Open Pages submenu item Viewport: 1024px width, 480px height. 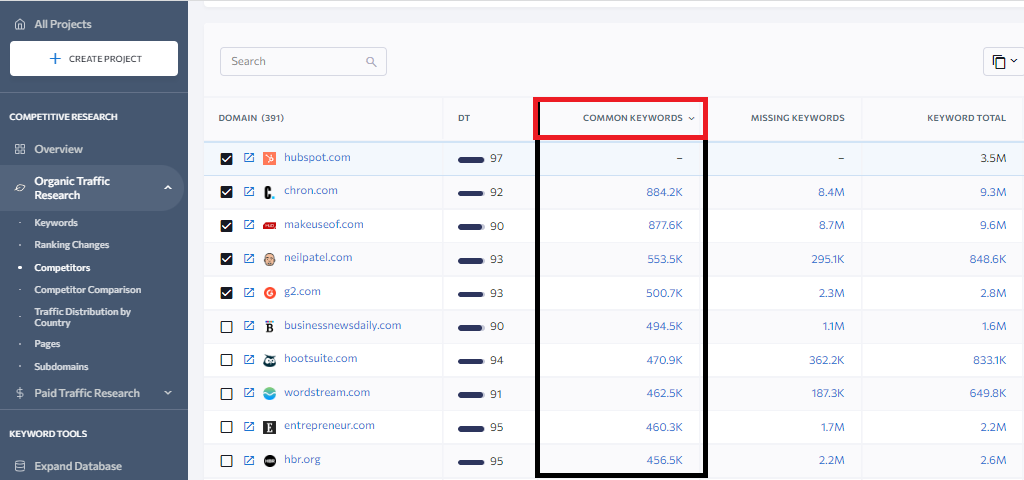47,344
